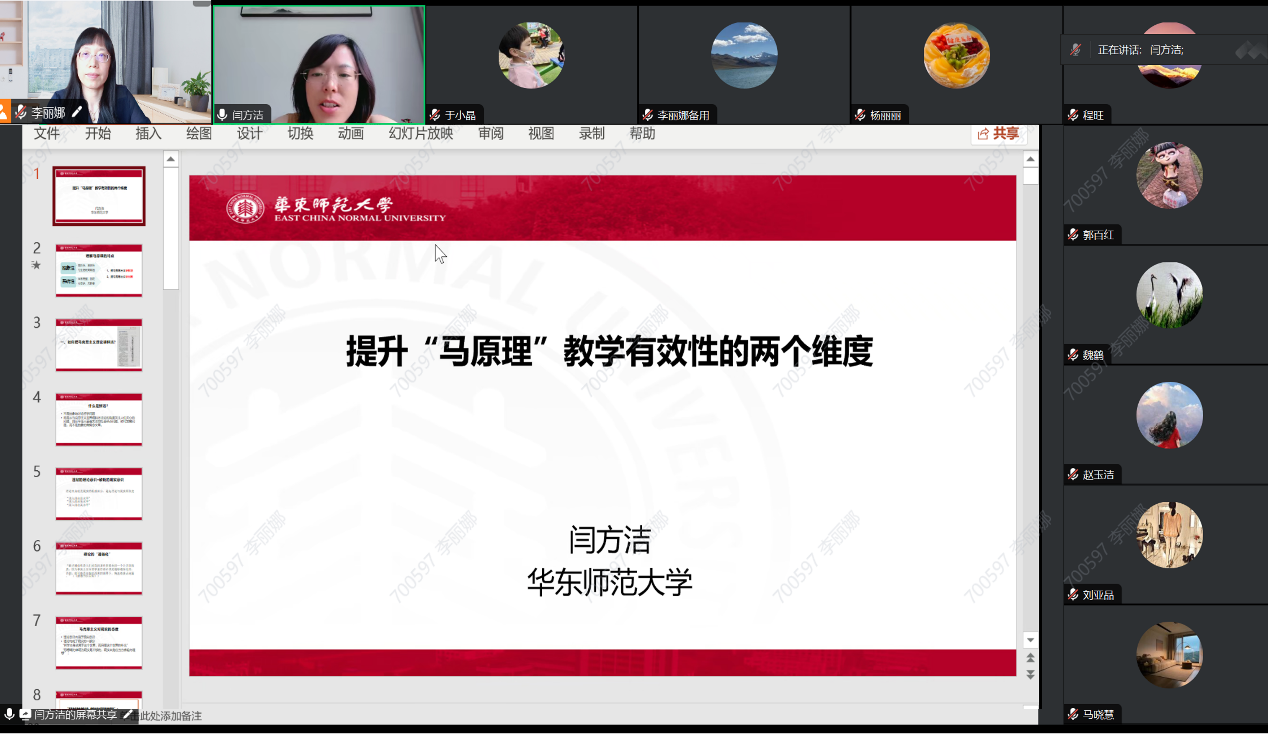Click 李丽娜's muted microphone icon
This screenshot has height=735, width=1268.
point(21,113)
